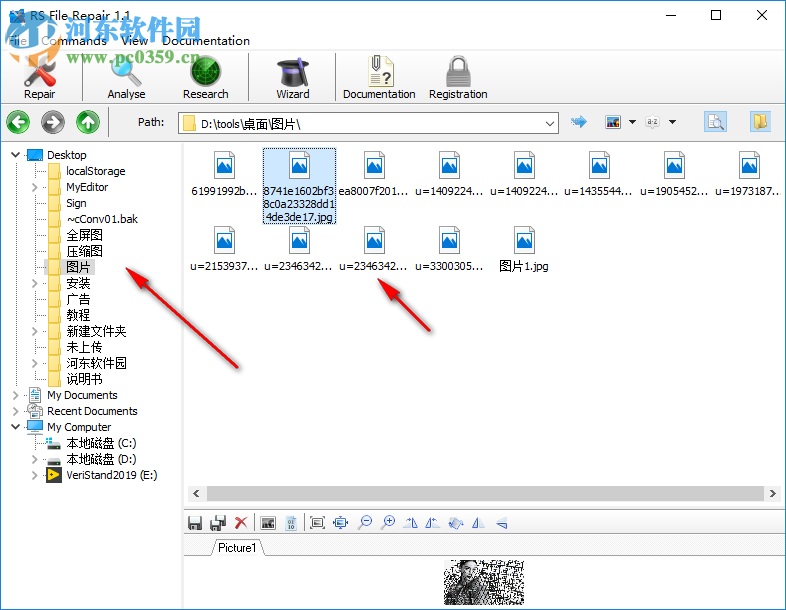Flip preview image horizontally
Image resolution: width=786 pixels, height=610 pixels.
478,523
